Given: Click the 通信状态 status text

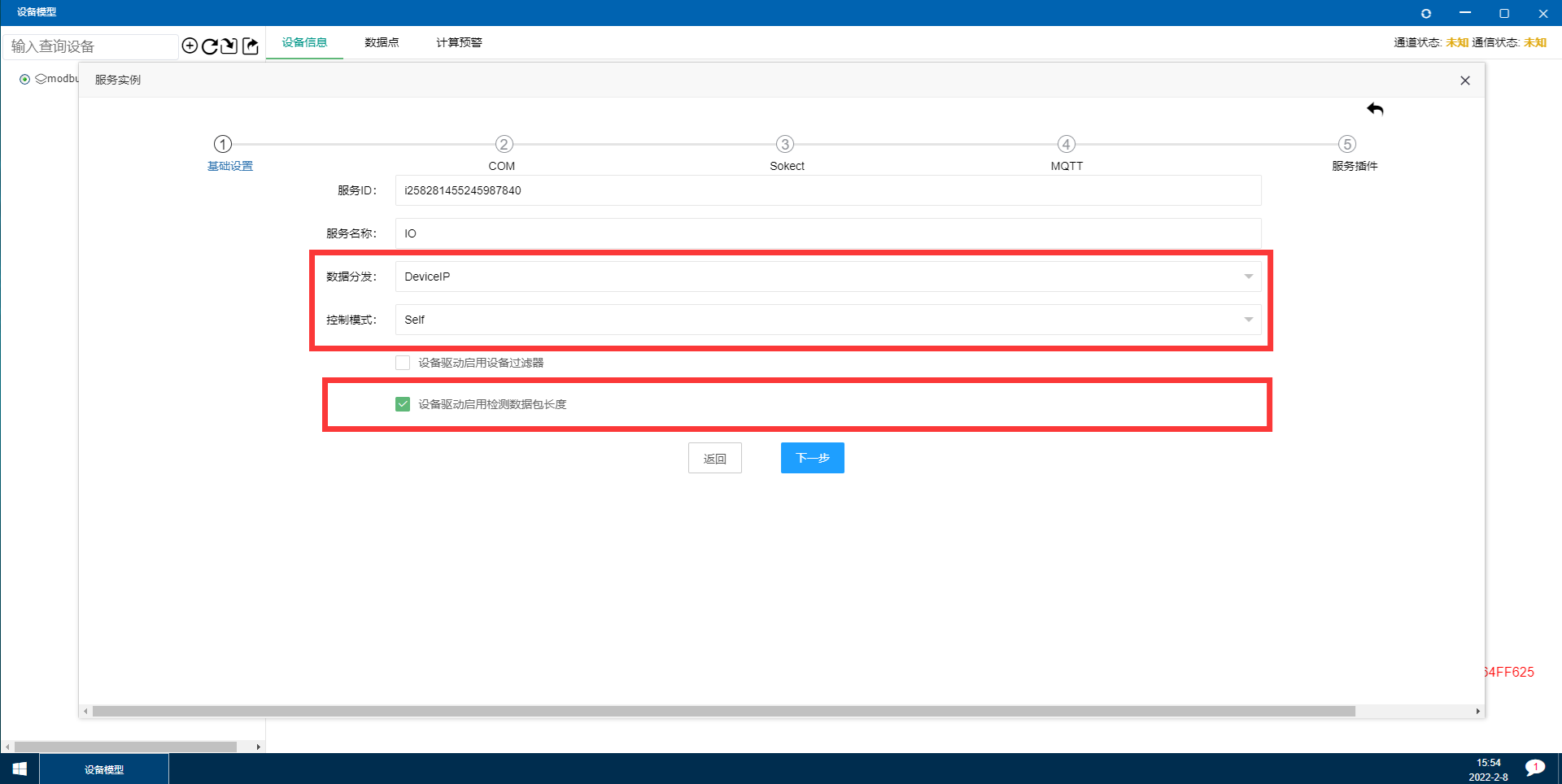Looking at the screenshot, I should (x=1509, y=42).
